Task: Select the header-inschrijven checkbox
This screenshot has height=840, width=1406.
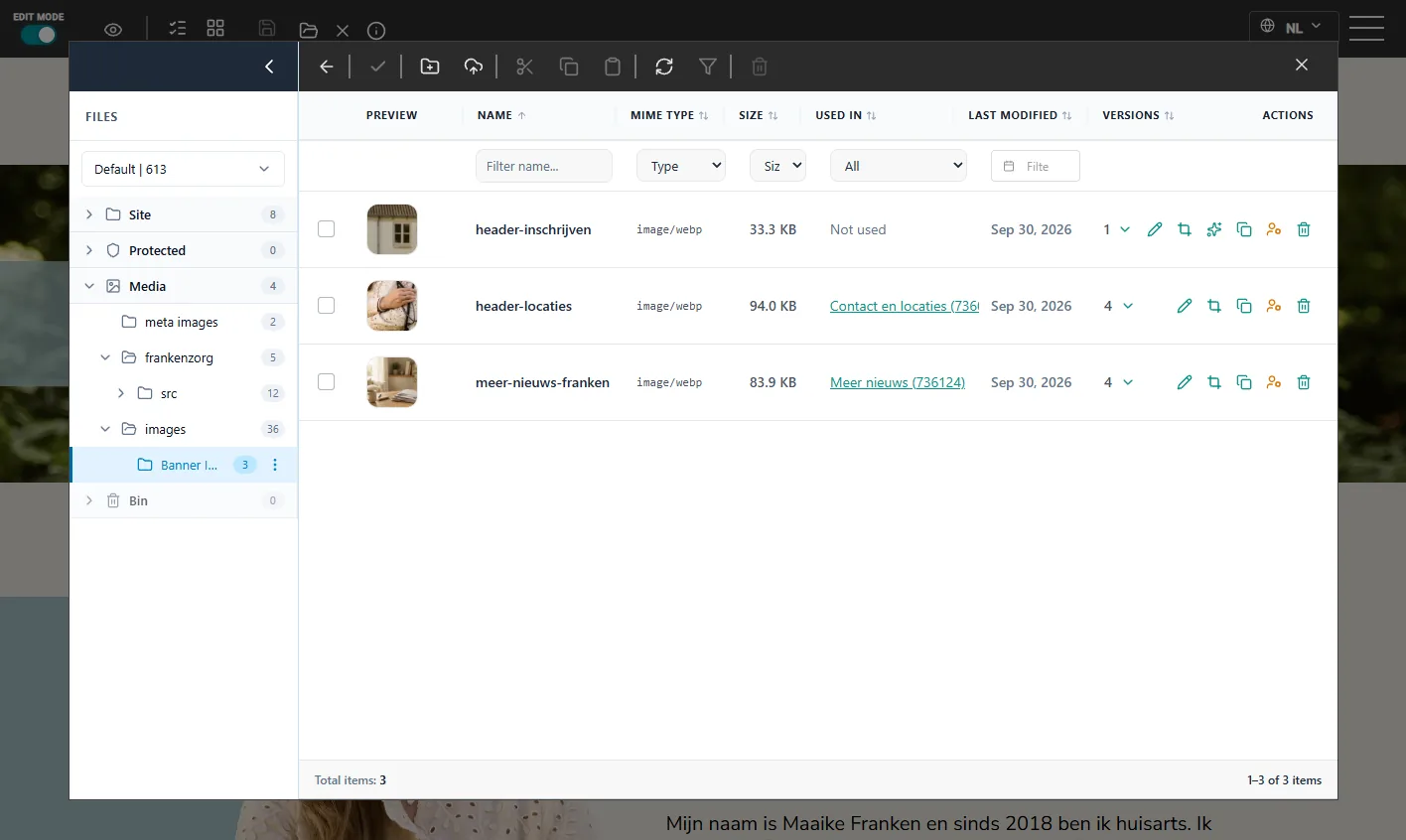Action: (x=326, y=229)
